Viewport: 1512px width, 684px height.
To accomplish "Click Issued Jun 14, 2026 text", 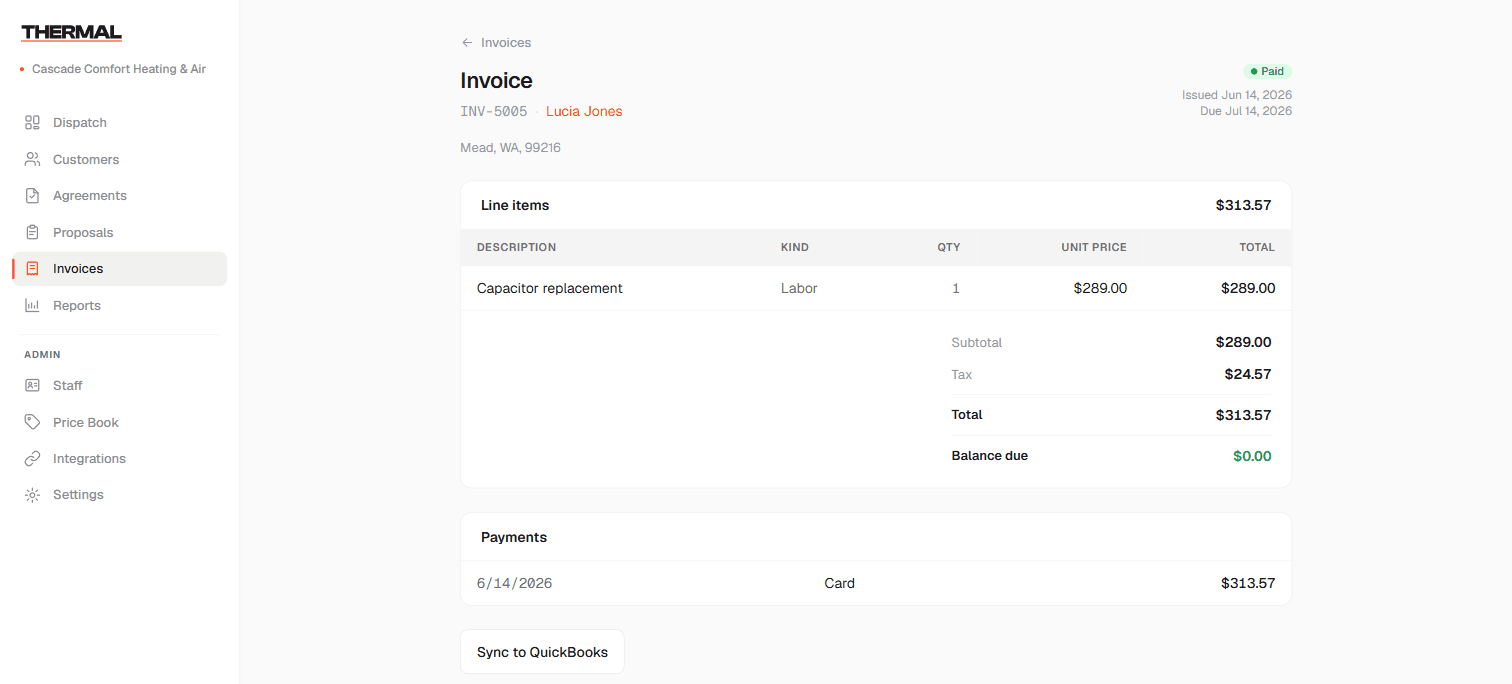I will (1237, 95).
